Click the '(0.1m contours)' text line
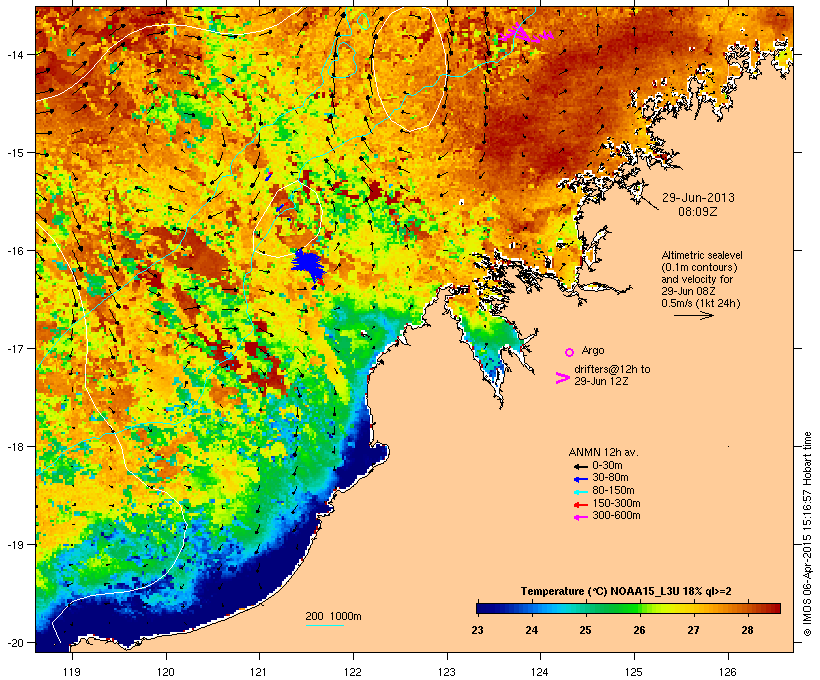The width and height of the screenshot is (820, 680). 699,267
